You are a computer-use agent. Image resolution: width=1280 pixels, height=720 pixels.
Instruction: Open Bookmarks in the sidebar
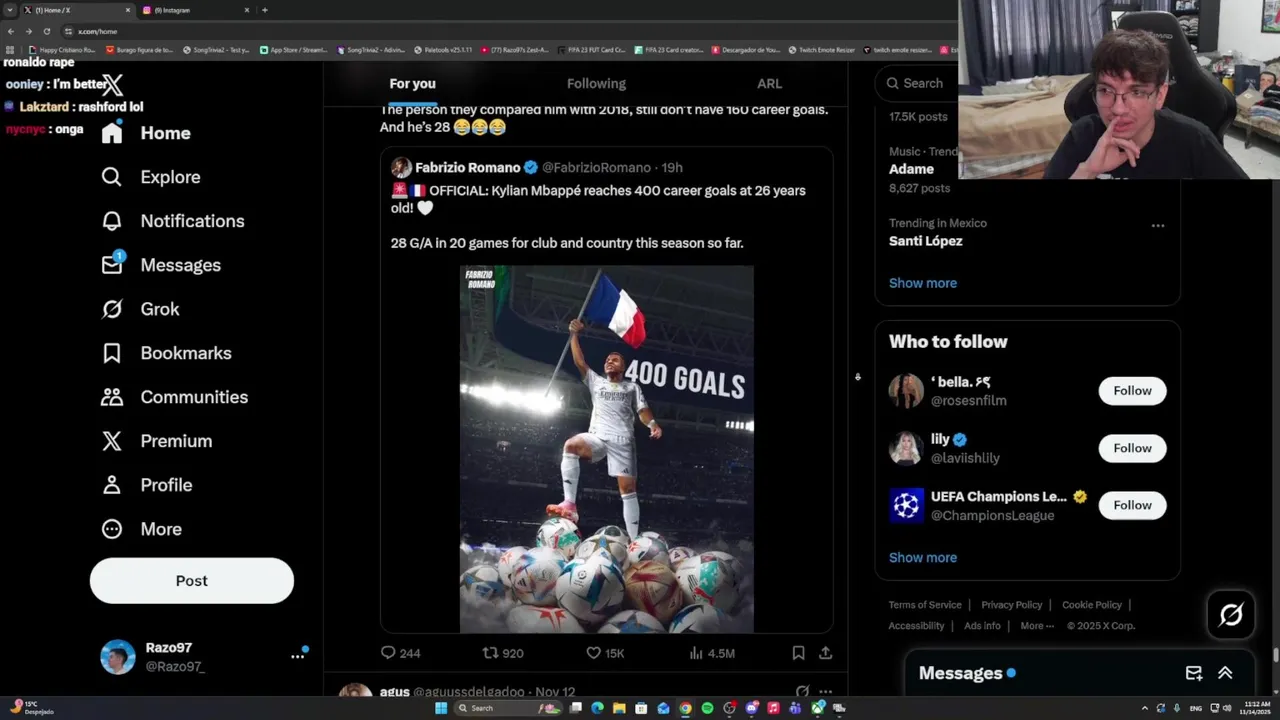tap(166, 353)
